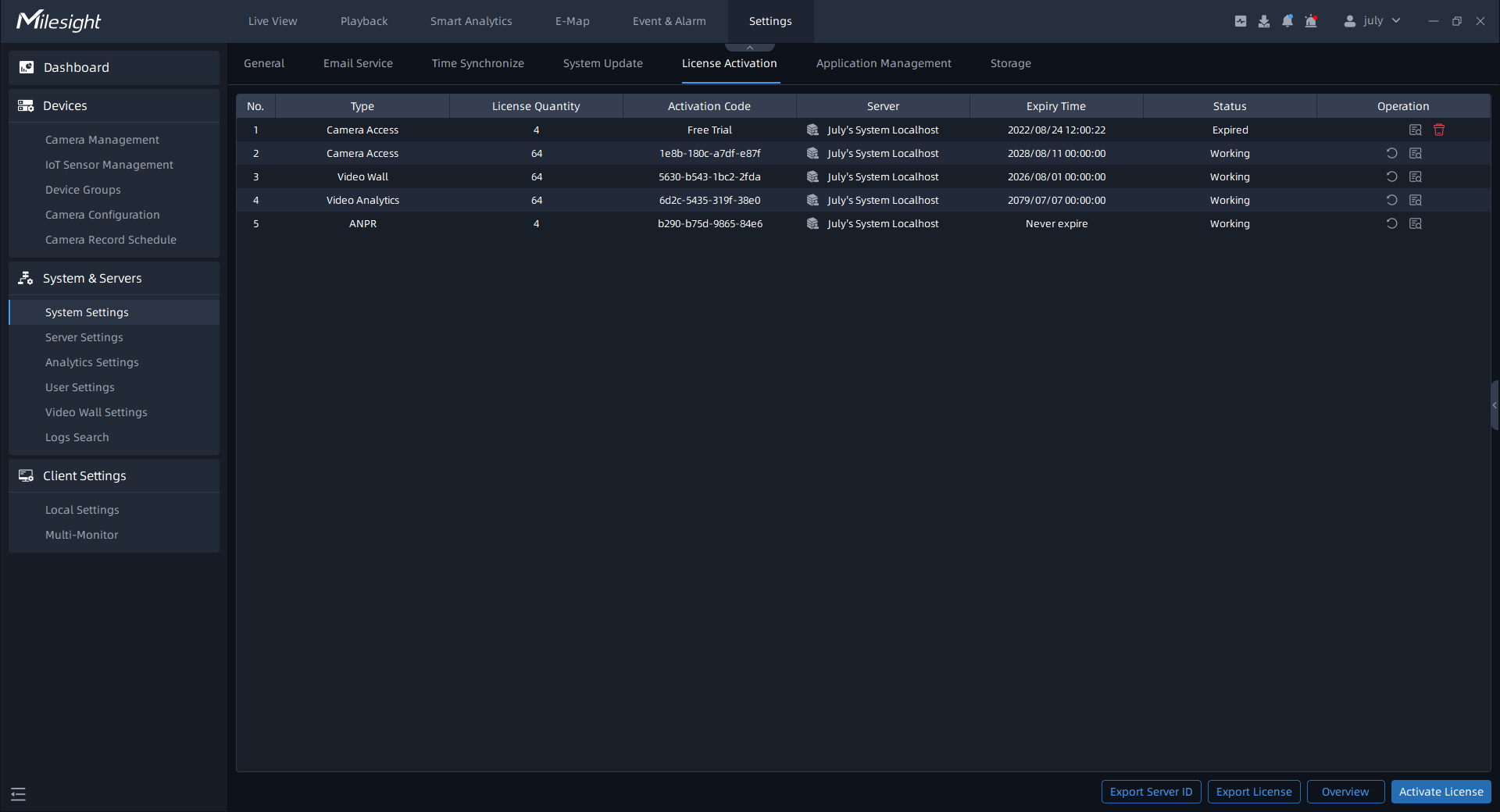Image resolution: width=1500 pixels, height=812 pixels.
Task: Open the july user account dropdown
Action: (1372, 21)
